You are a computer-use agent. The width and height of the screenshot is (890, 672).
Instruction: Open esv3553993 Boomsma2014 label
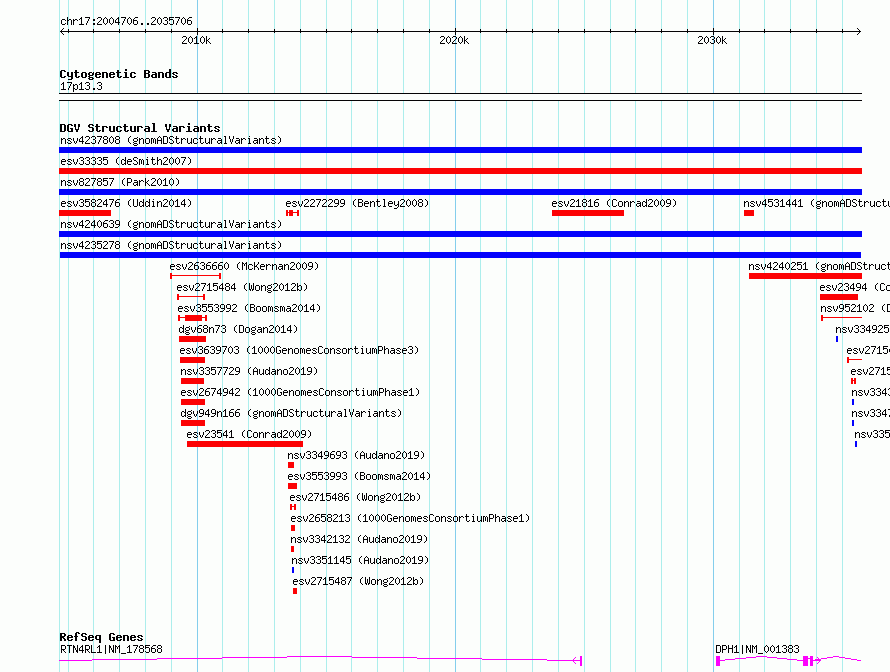point(359,476)
